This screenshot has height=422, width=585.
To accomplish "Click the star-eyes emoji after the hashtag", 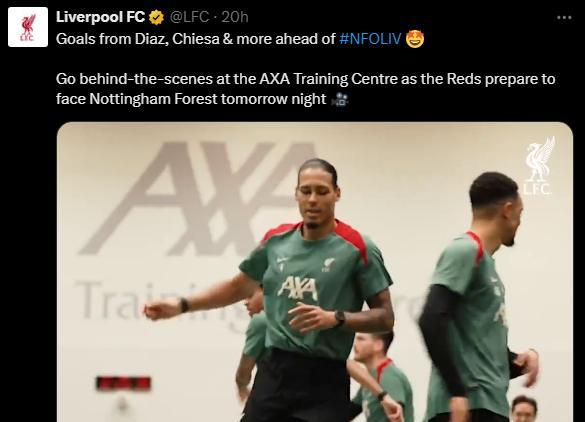I will coord(414,39).
